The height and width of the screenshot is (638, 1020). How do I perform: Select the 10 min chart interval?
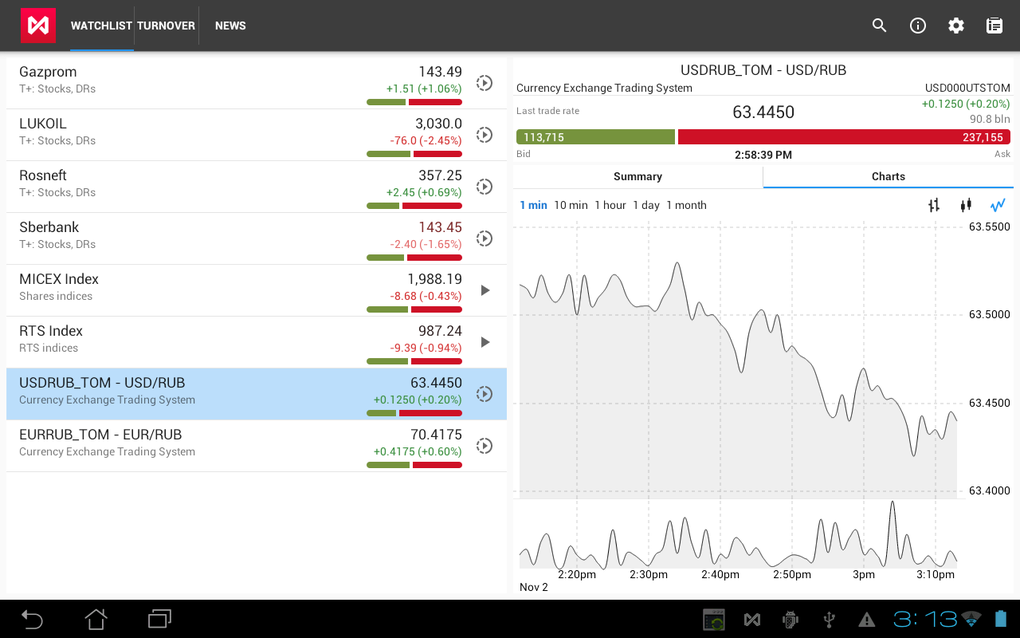pyautogui.click(x=570, y=206)
